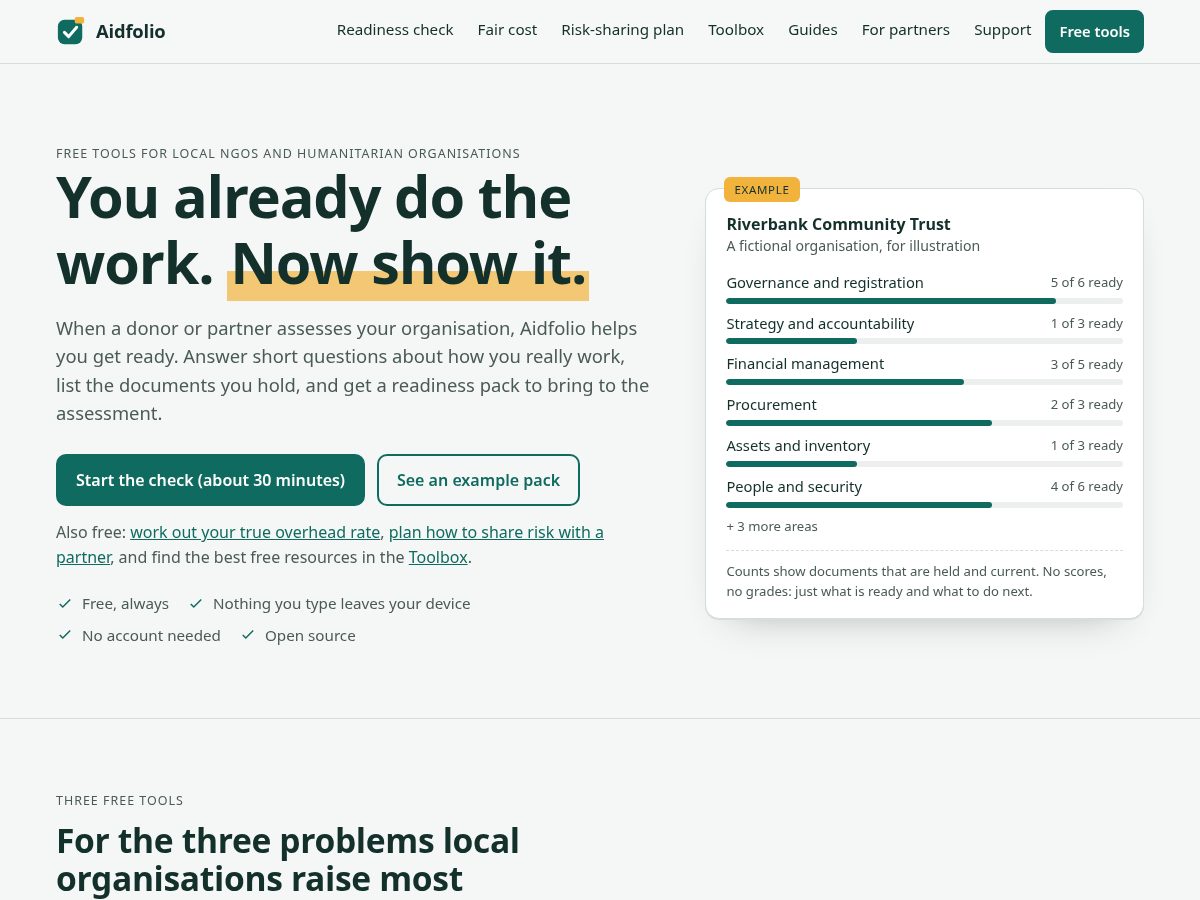
Task: Open the Support nav item
Action: pos(1002,30)
